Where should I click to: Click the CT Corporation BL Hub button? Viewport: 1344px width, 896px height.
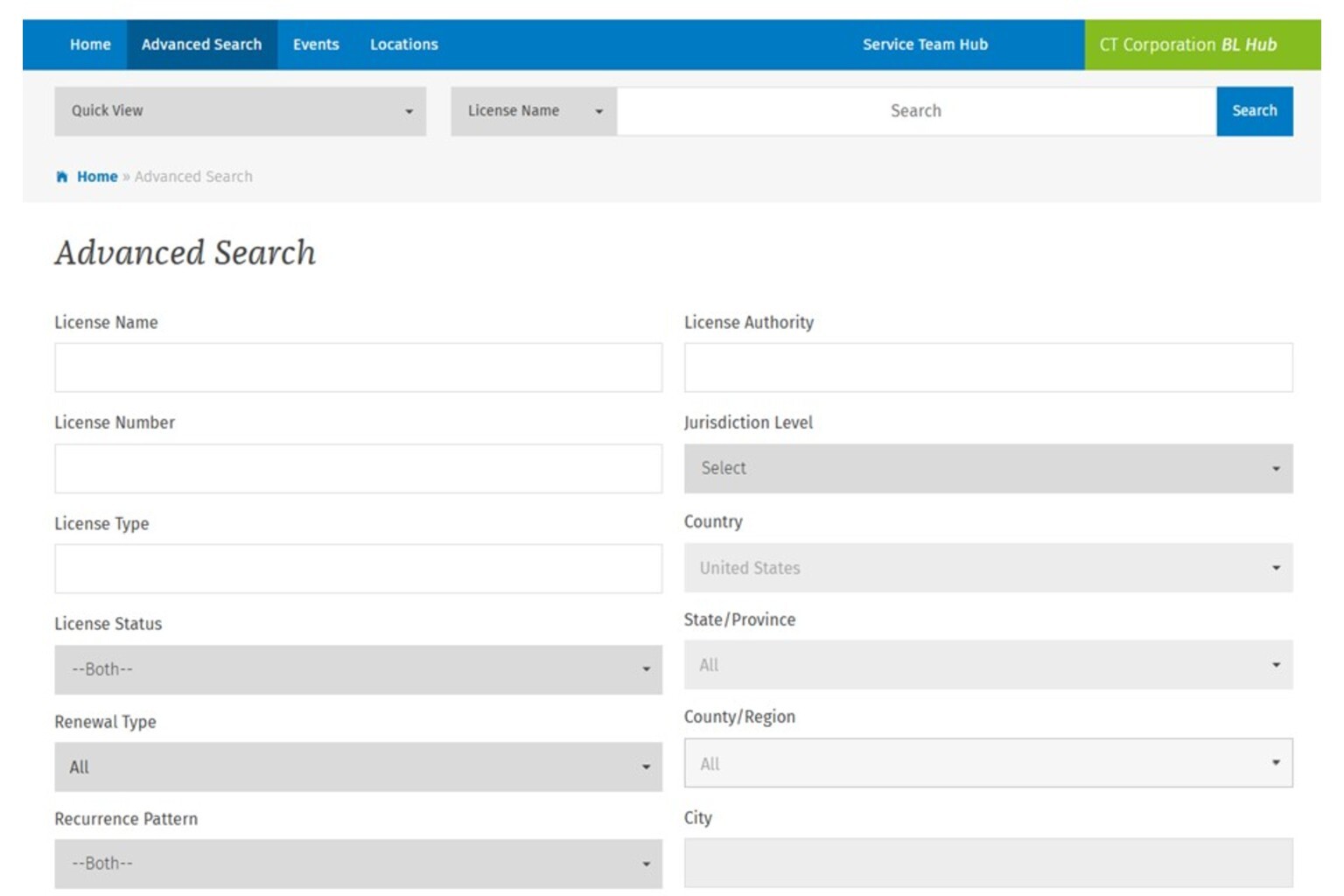(1187, 45)
